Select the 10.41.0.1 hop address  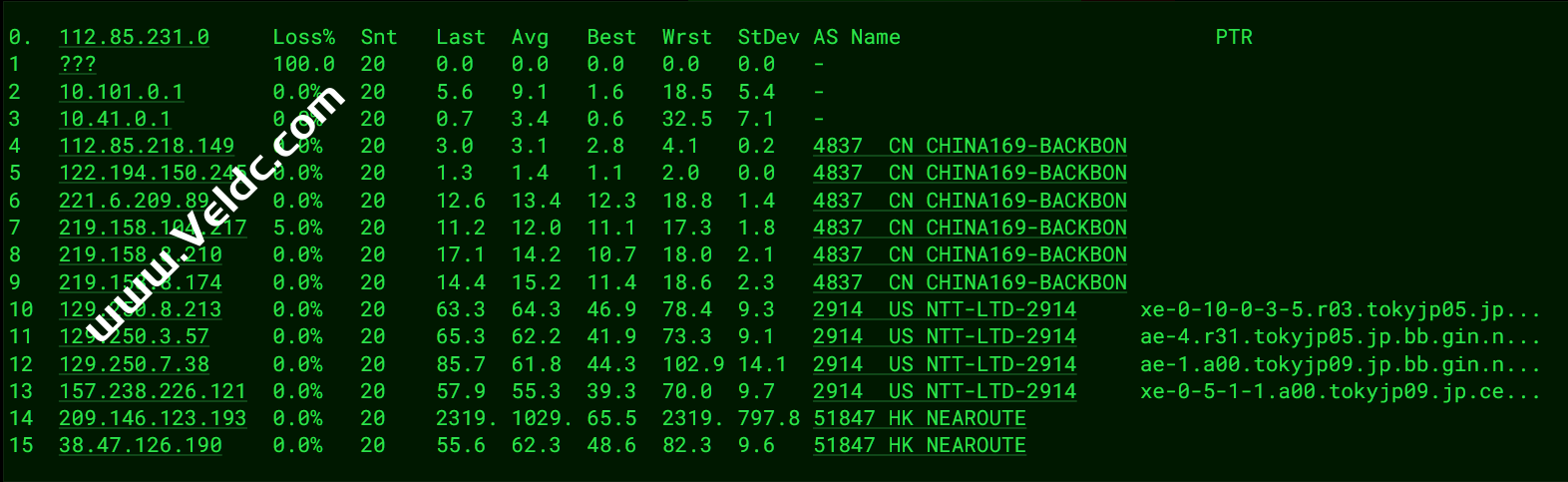tap(115, 119)
